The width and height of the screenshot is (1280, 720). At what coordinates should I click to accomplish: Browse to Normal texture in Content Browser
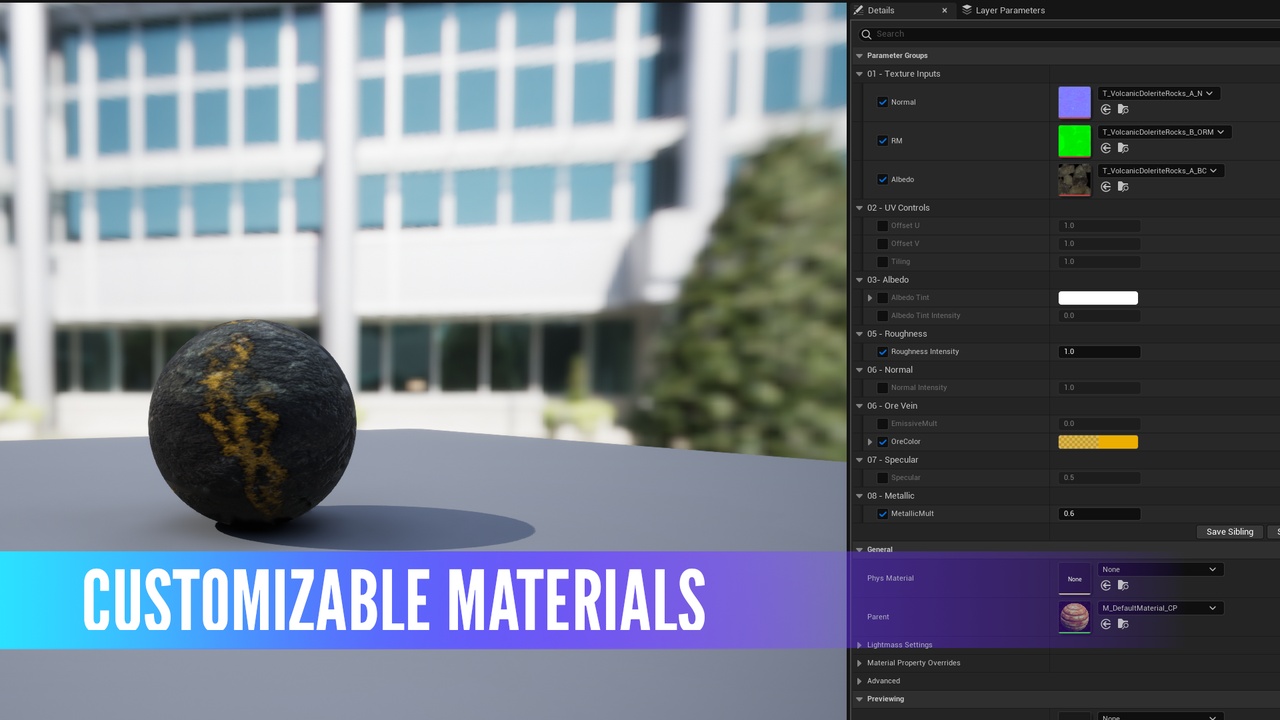[1123, 109]
